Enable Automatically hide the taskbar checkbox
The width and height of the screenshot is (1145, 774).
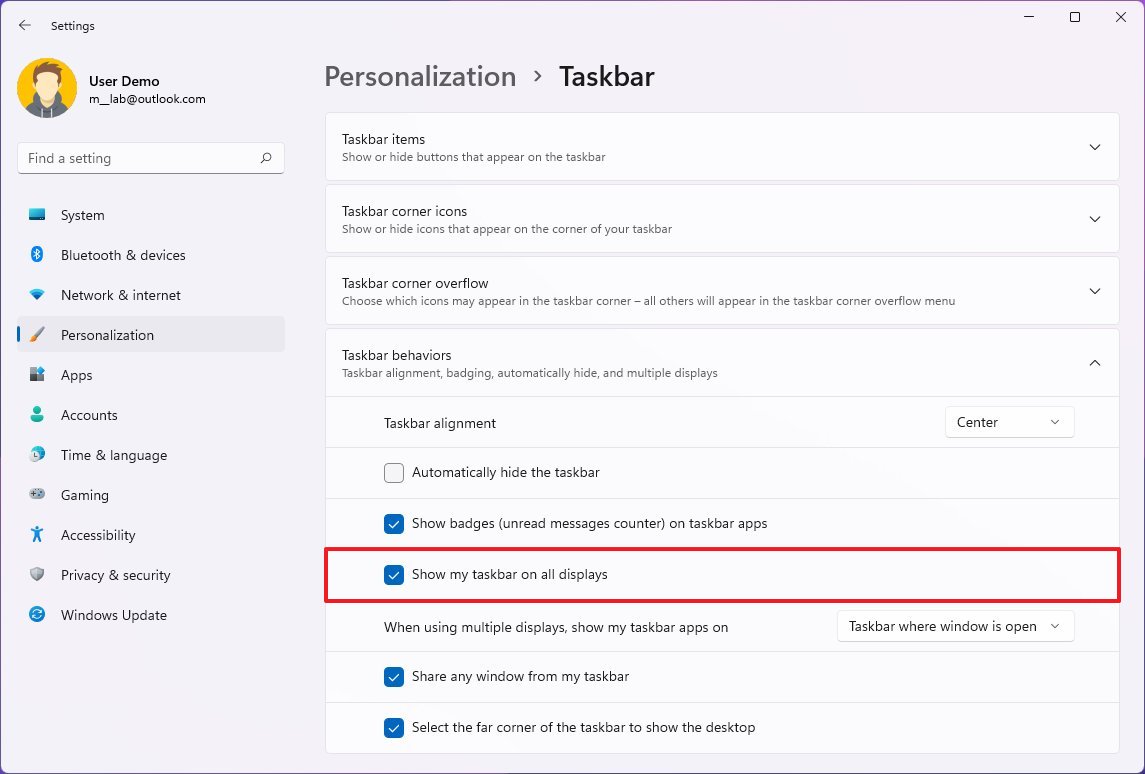(394, 473)
